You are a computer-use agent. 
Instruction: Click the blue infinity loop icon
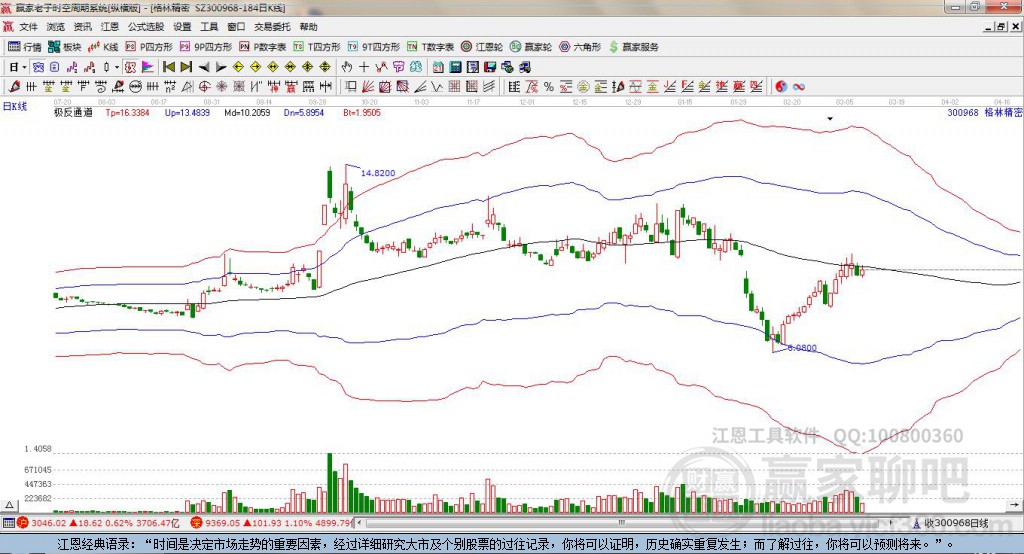click(799, 86)
